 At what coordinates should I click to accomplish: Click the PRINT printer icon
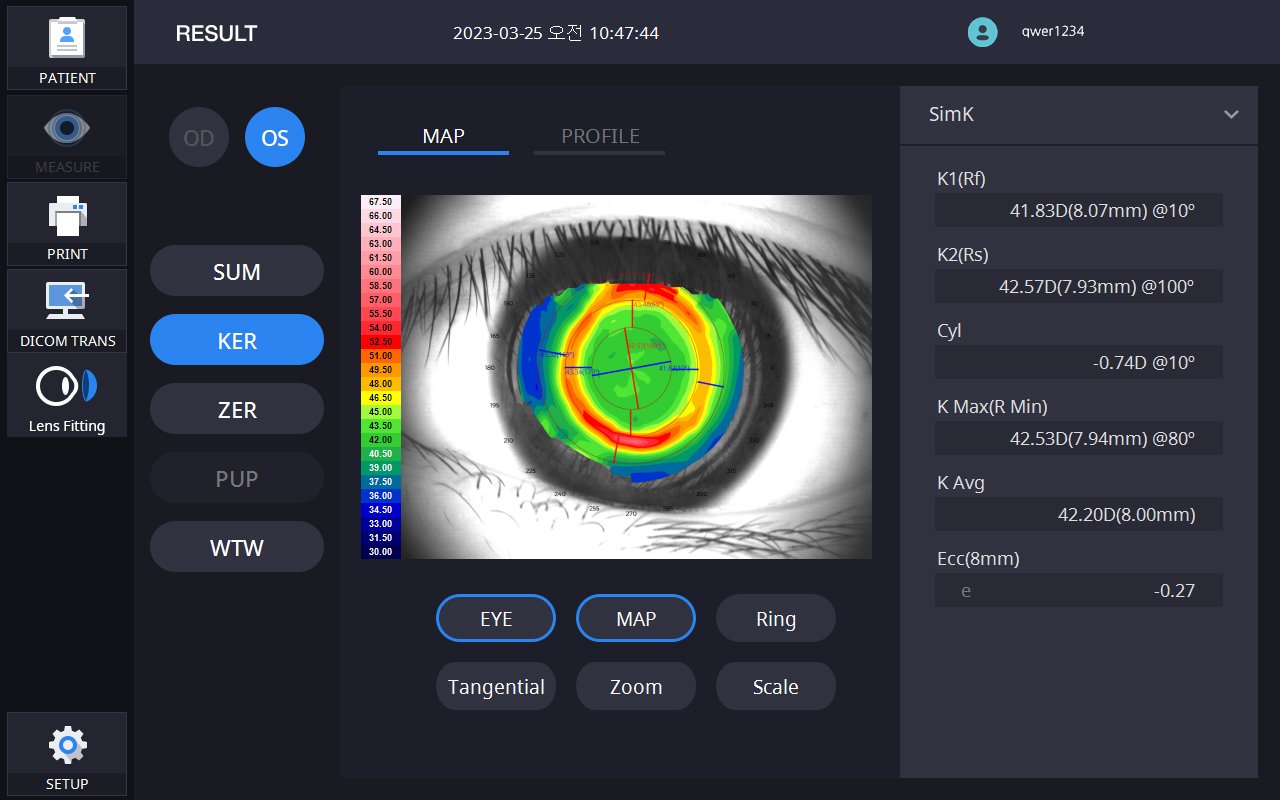tap(67, 214)
